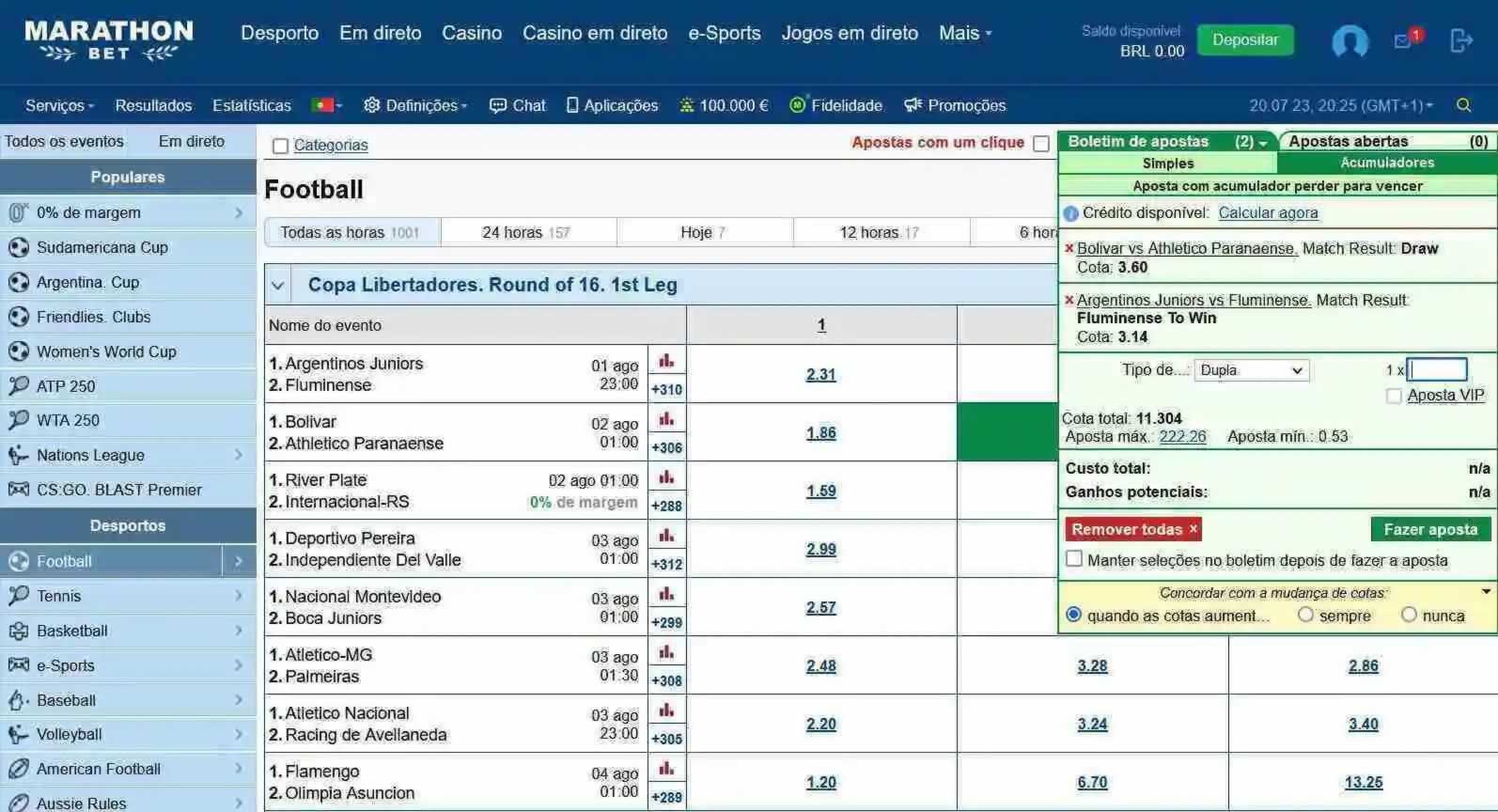Open statistics icon for Deportivo Pereira match
Image resolution: width=1498 pixels, height=812 pixels.
coord(666,536)
